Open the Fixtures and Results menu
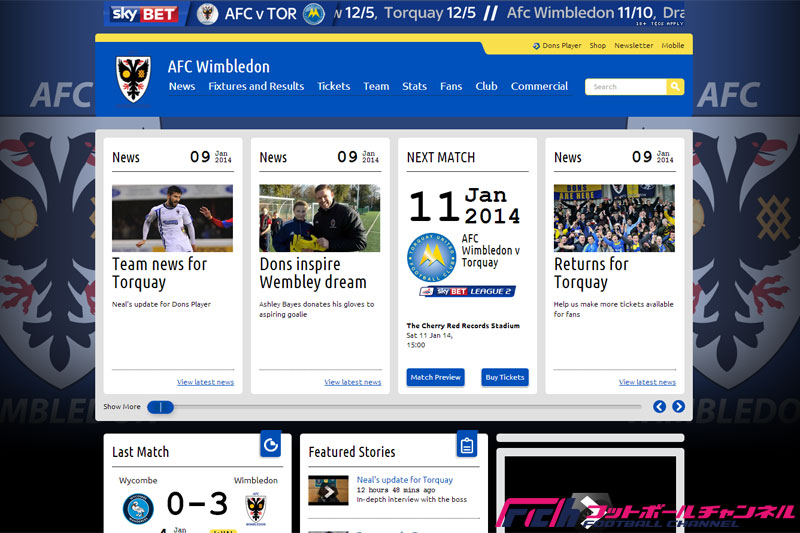The height and width of the screenshot is (533, 800). click(256, 87)
